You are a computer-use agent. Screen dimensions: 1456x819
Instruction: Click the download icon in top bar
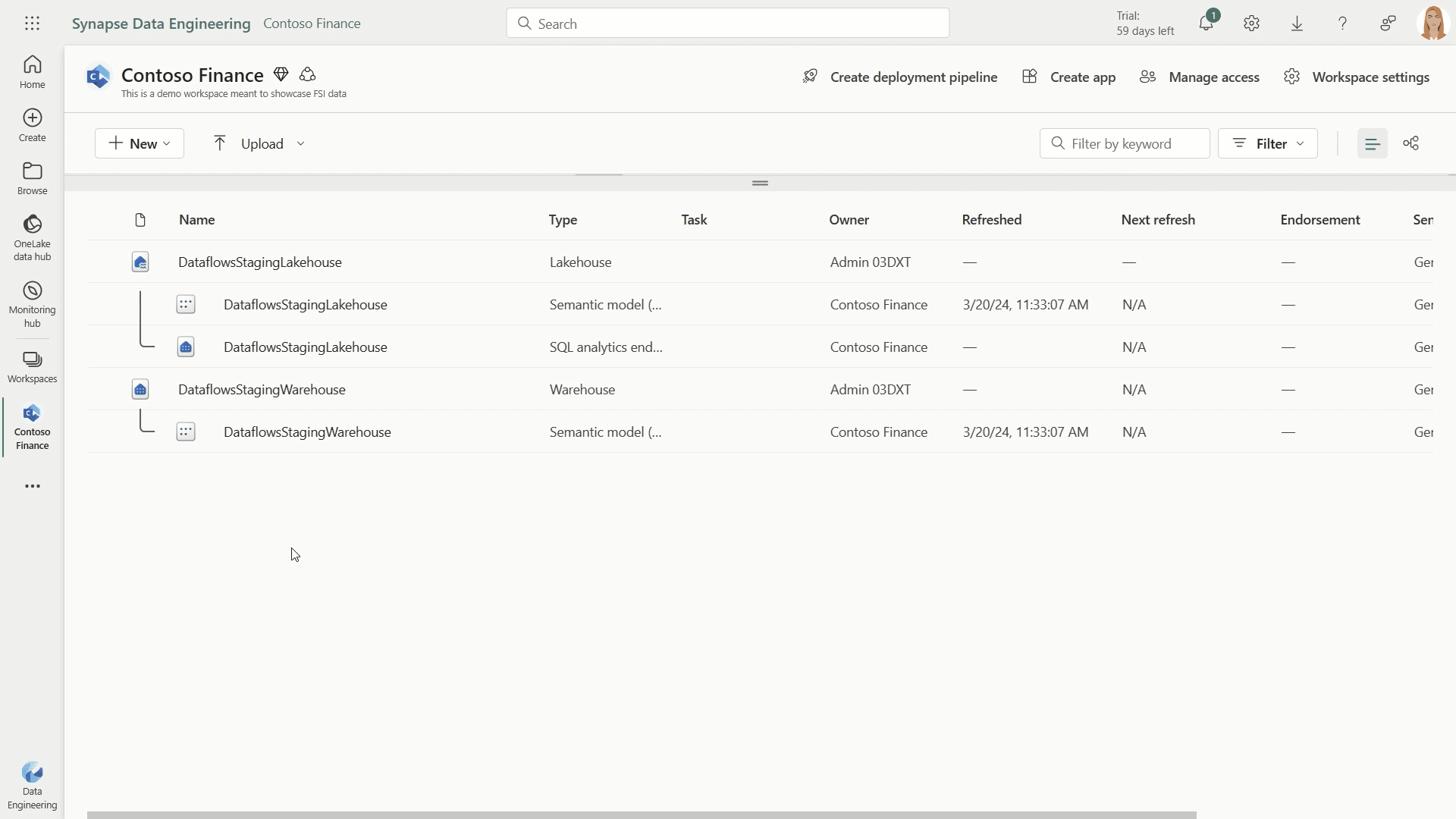1297,24
